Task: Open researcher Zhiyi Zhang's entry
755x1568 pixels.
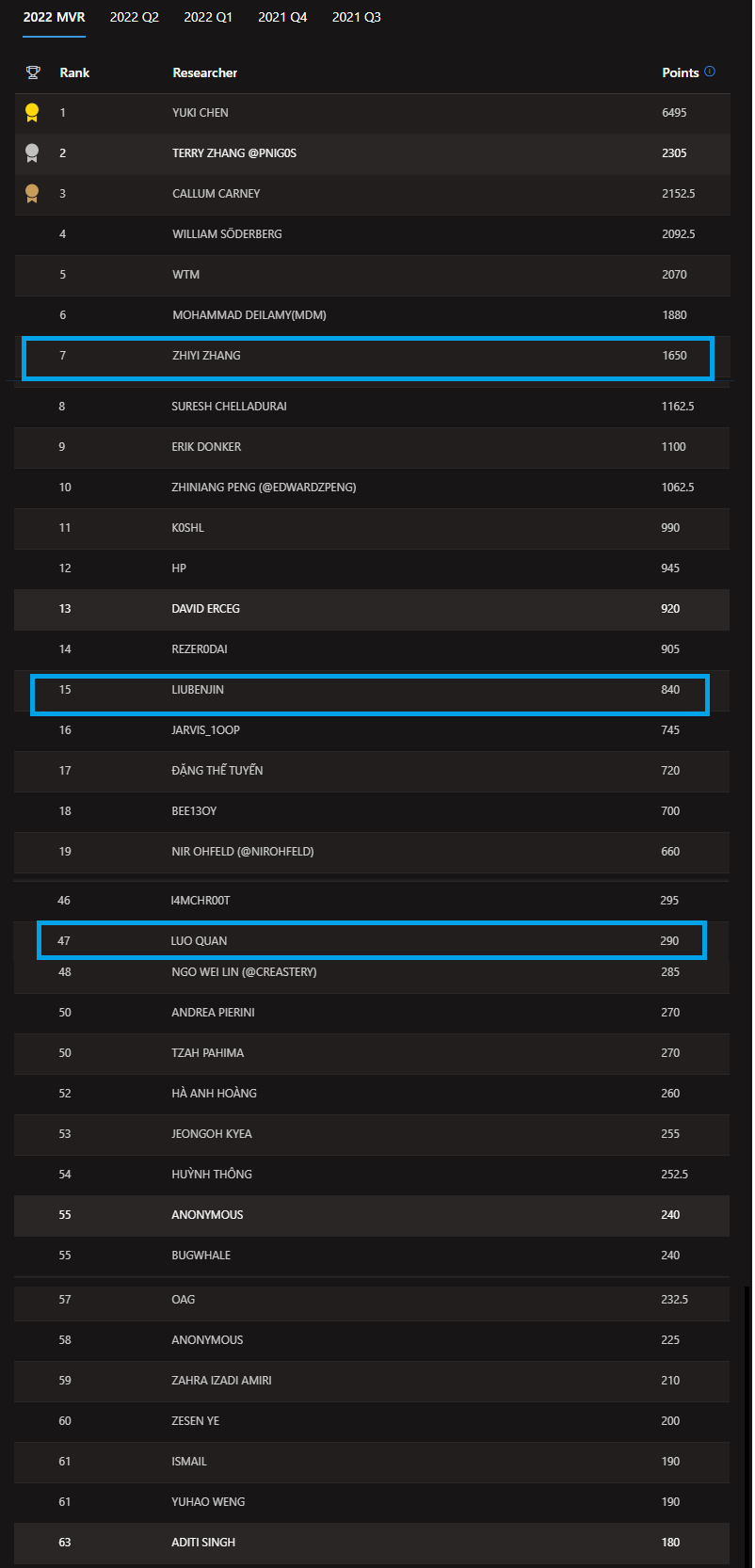Action: [x=206, y=356]
